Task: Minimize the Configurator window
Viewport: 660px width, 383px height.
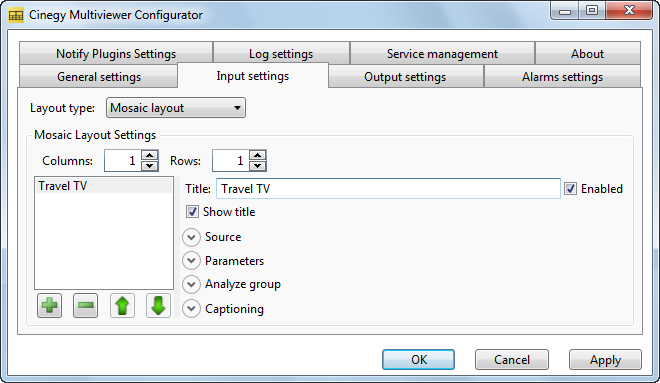Action: pos(564,11)
